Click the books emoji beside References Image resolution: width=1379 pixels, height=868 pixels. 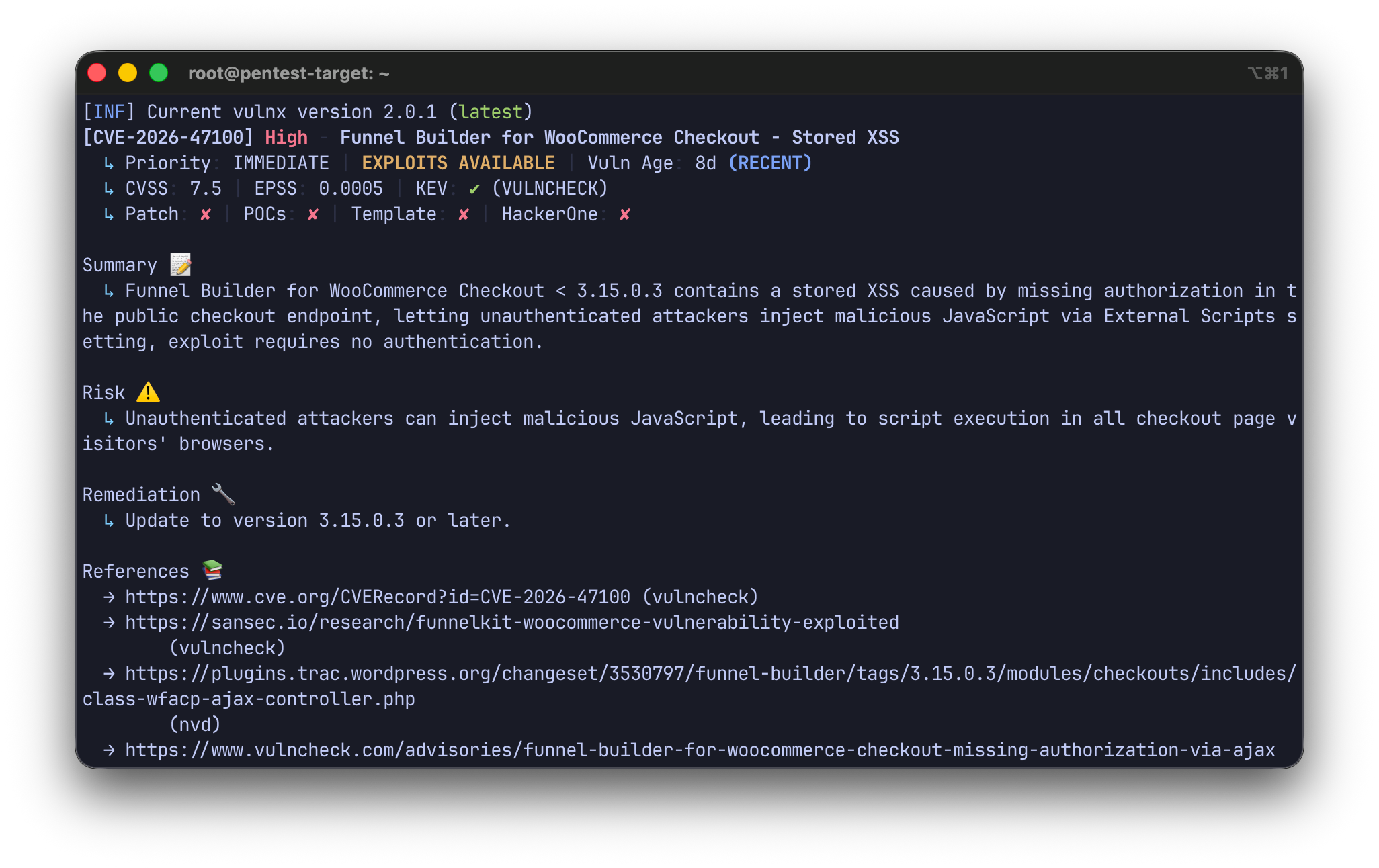click(x=212, y=571)
